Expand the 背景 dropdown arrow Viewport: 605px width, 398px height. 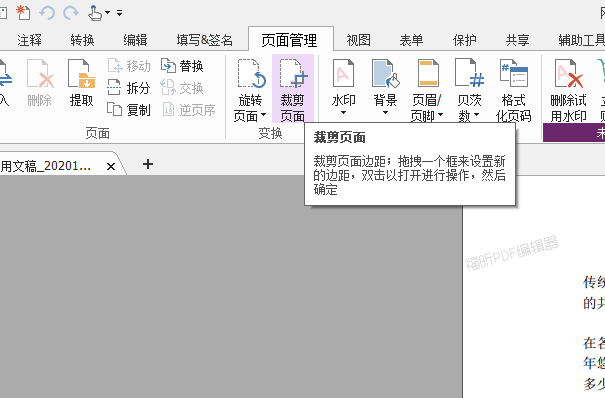(385, 113)
